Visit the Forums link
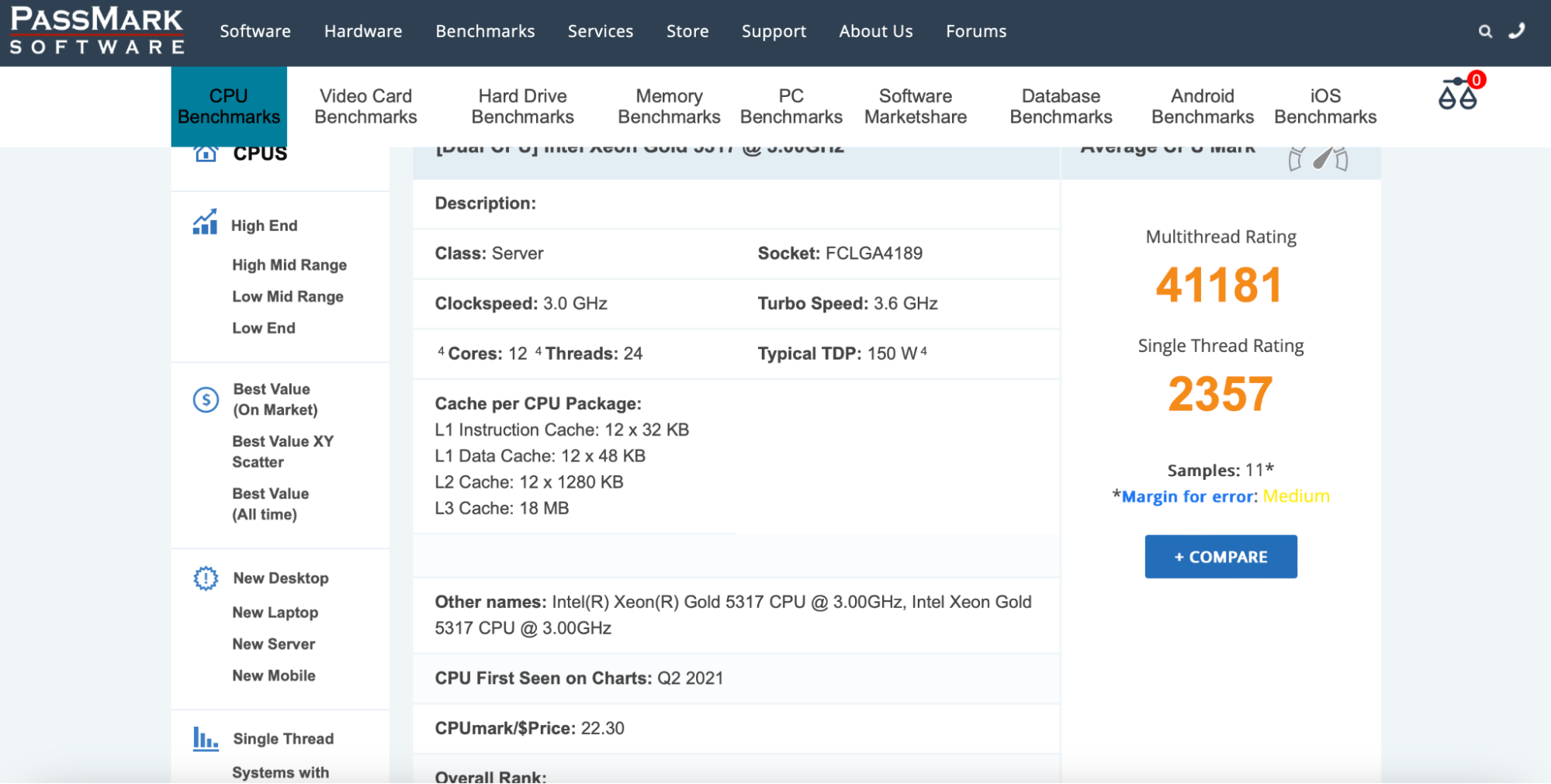This screenshot has height=784, width=1551. 976,31
